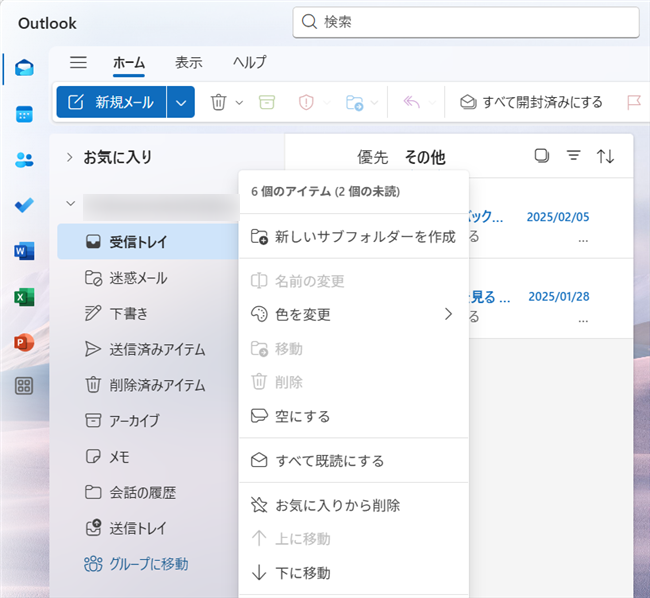Image resolution: width=650 pixels, height=598 pixels.
Task: Launch Word from the left sidebar
Action: click(24, 251)
